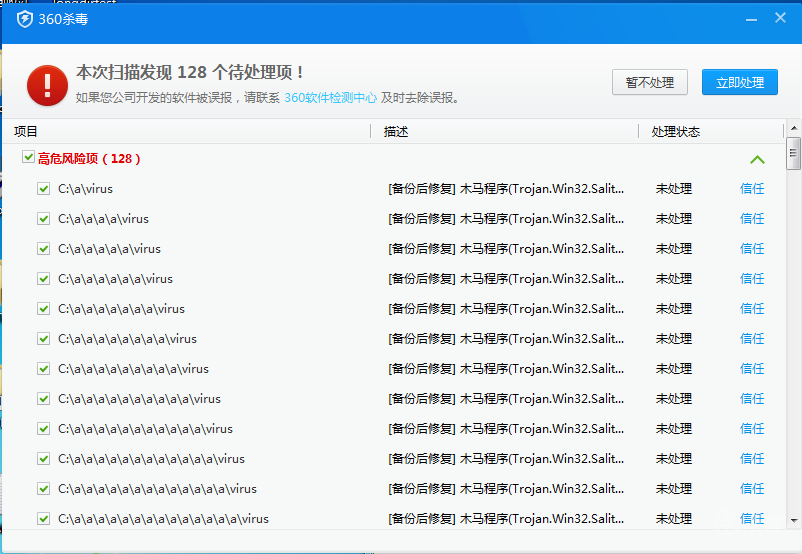Click 信任 for C:\a\virus
The width and height of the screenshot is (802, 554).
pyautogui.click(x=752, y=189)
